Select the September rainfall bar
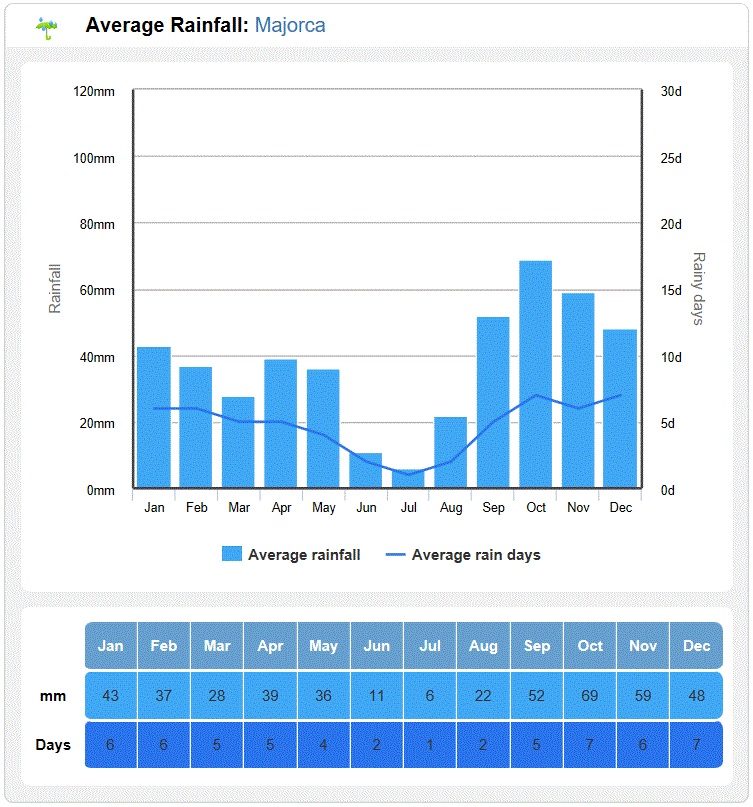The image size is (753, 807). pos(493,402)
